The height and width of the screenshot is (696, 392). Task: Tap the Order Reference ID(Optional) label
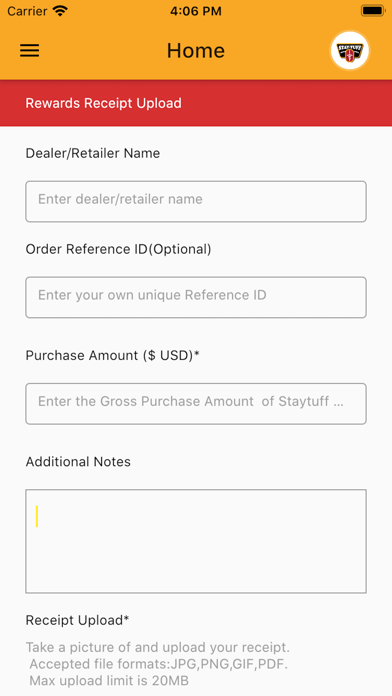[x=119, y=249]
